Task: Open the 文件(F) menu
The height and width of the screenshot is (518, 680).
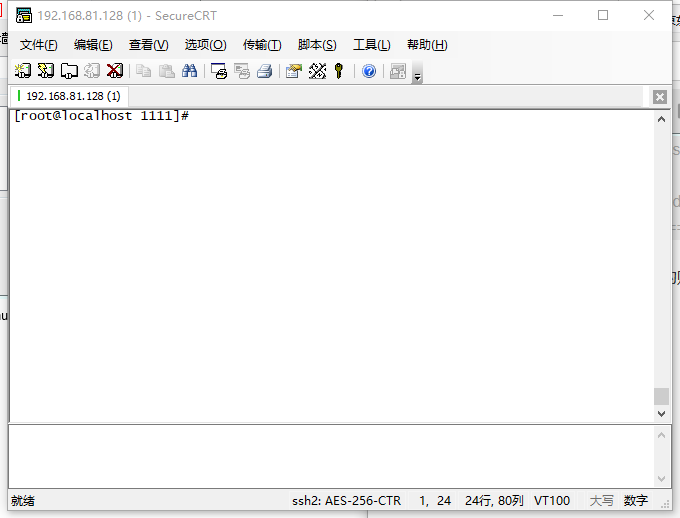Action: [39, 45]
